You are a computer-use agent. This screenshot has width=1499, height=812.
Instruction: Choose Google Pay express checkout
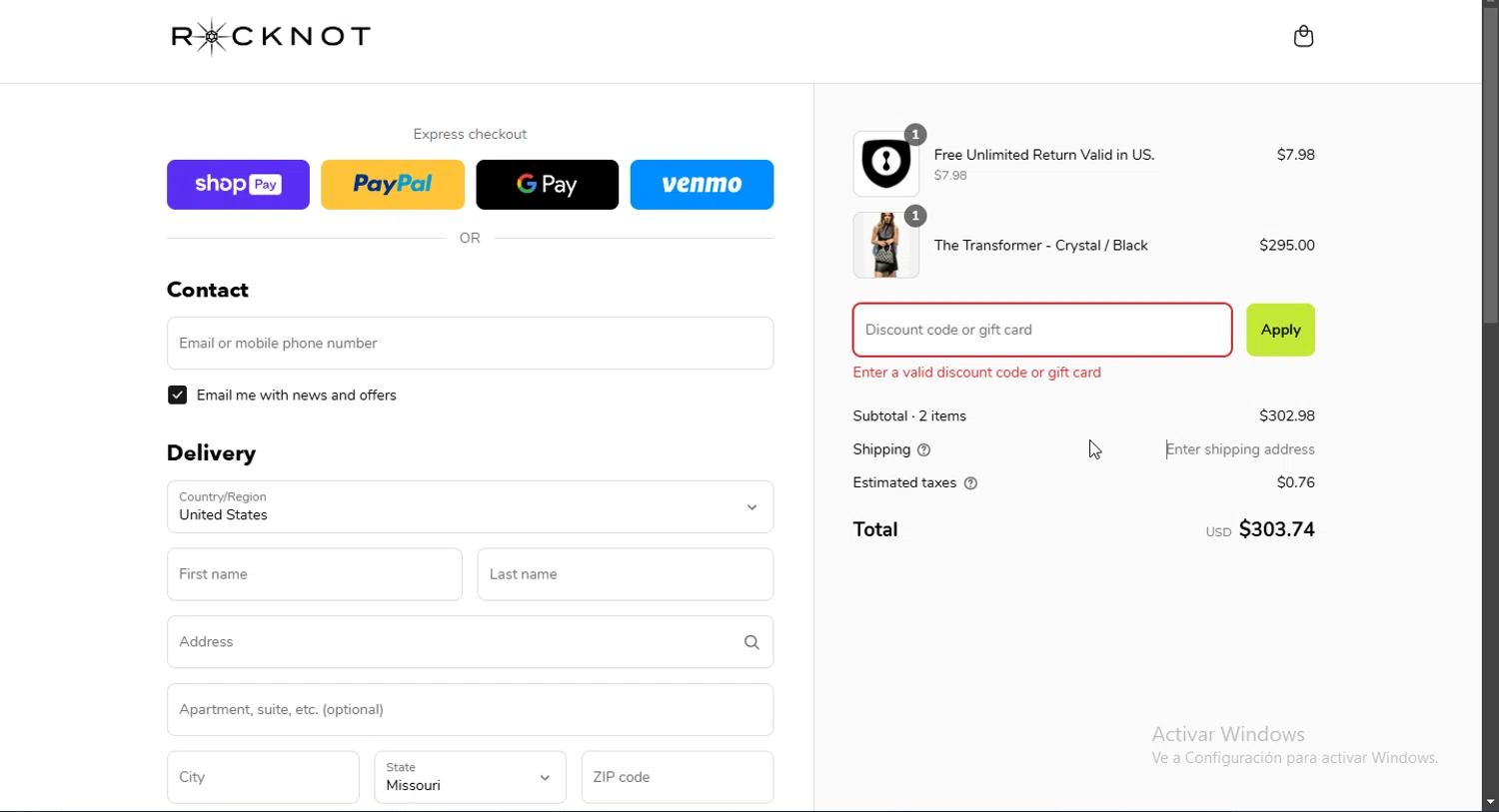click(x=548, y=185)
